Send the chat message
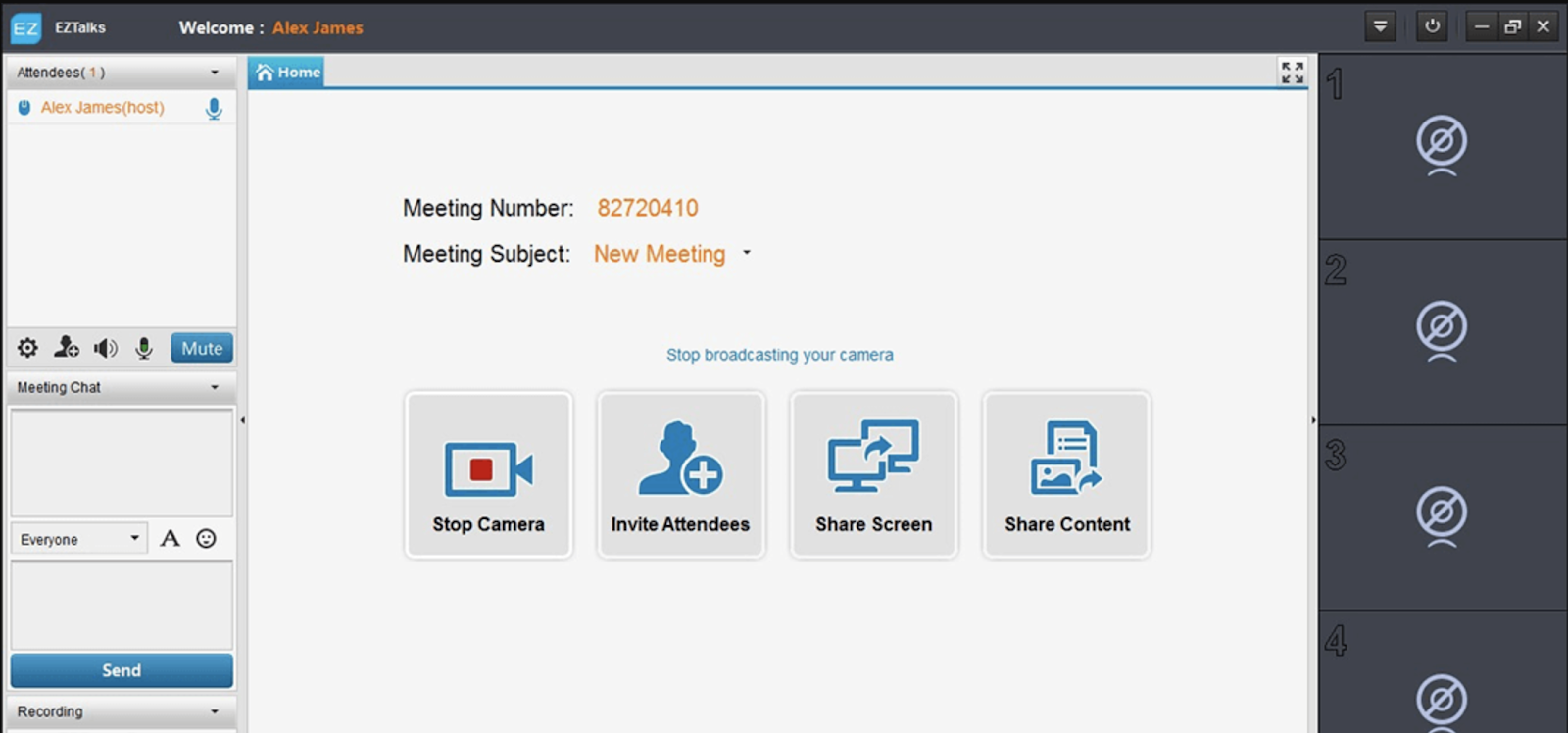1568x733 pixels. click(x=122, y=670)
